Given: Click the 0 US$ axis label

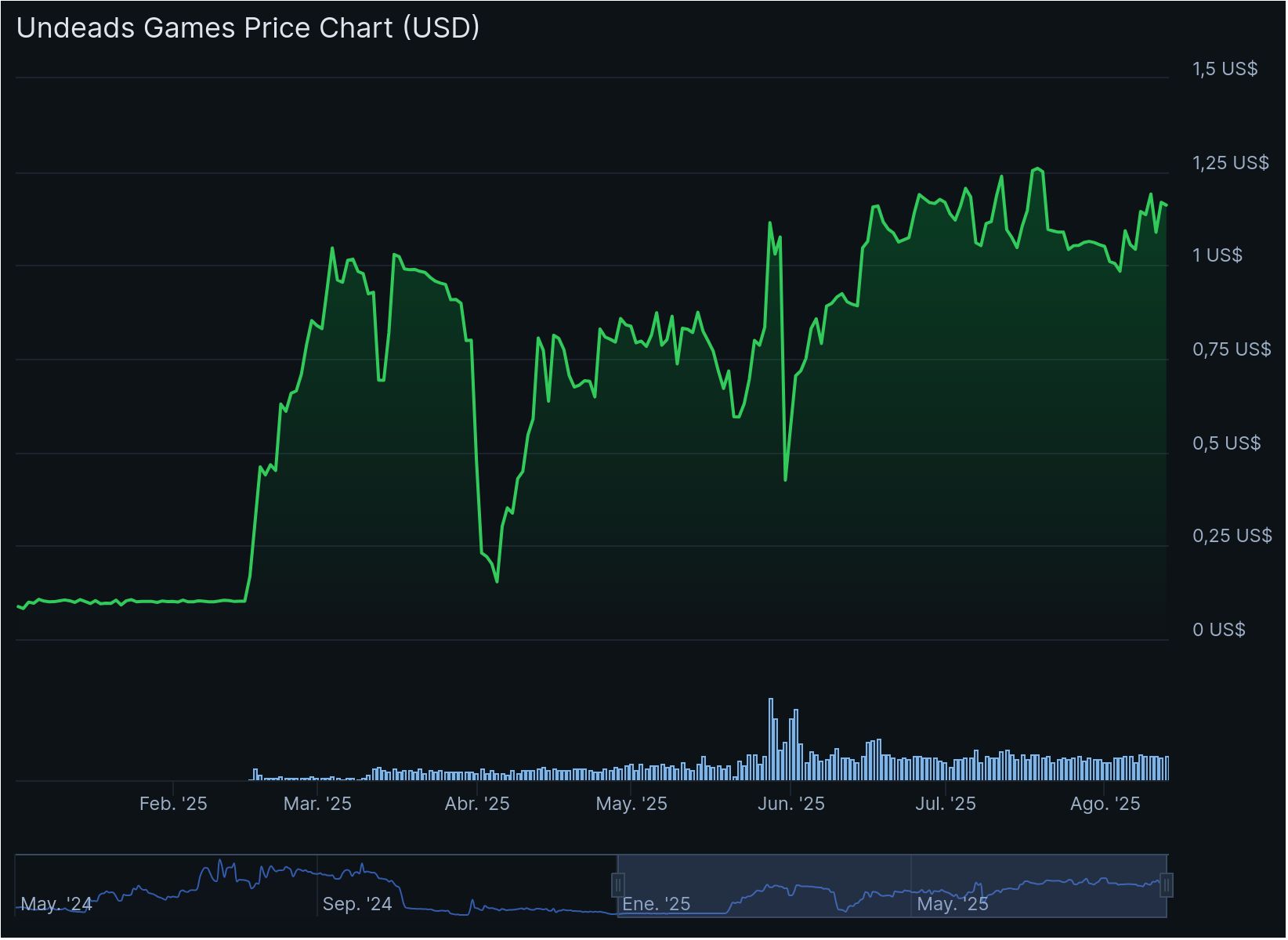Looking at the screenshot, I should [1219, 629].
